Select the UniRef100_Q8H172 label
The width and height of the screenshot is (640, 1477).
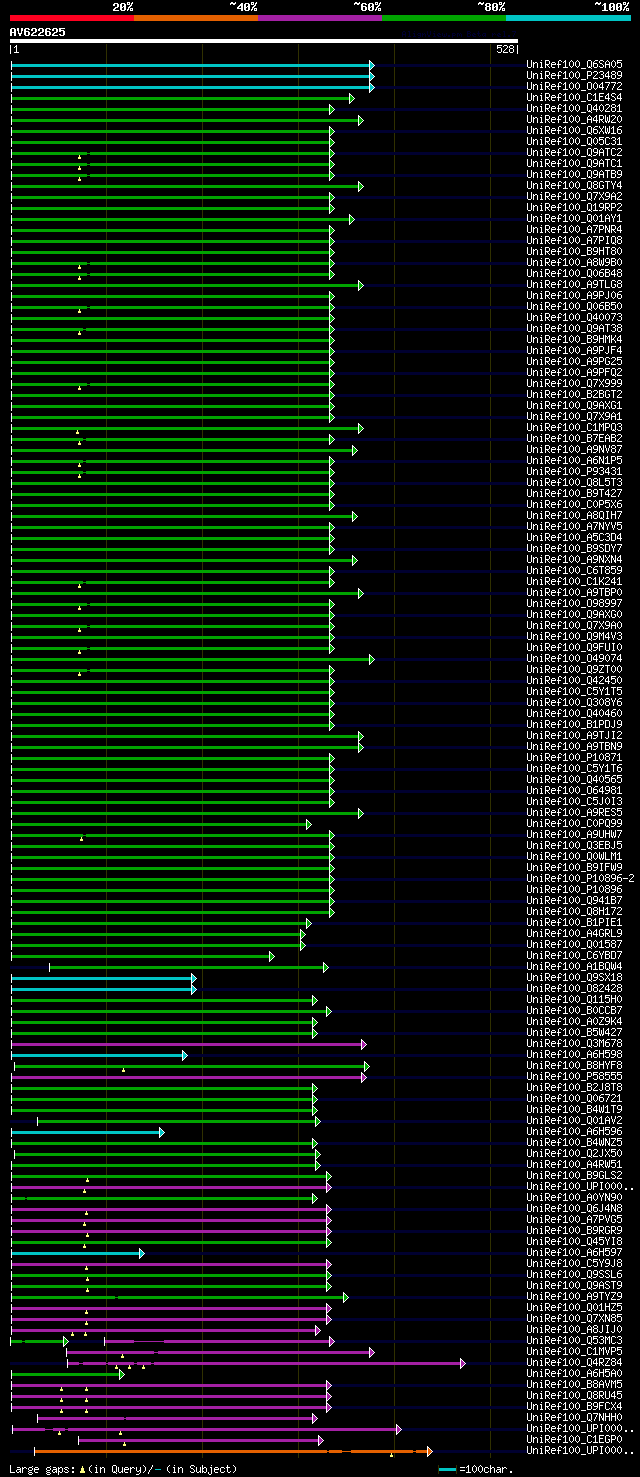tap(574, 912)
